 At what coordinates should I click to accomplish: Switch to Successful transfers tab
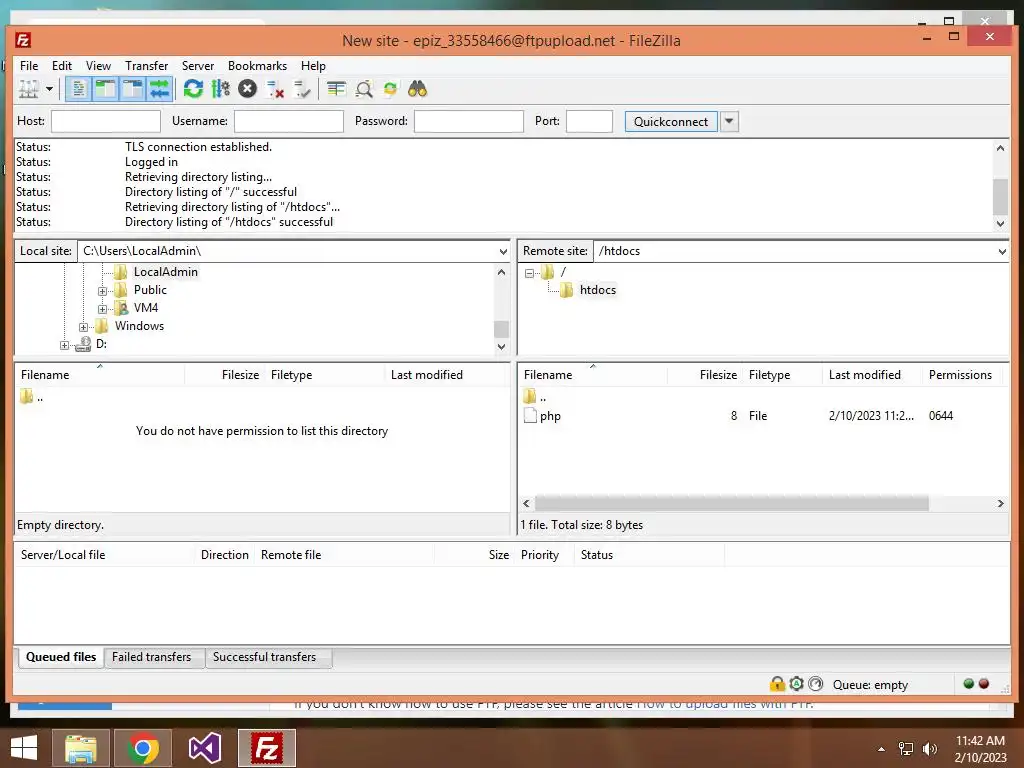tap(264, 657)
